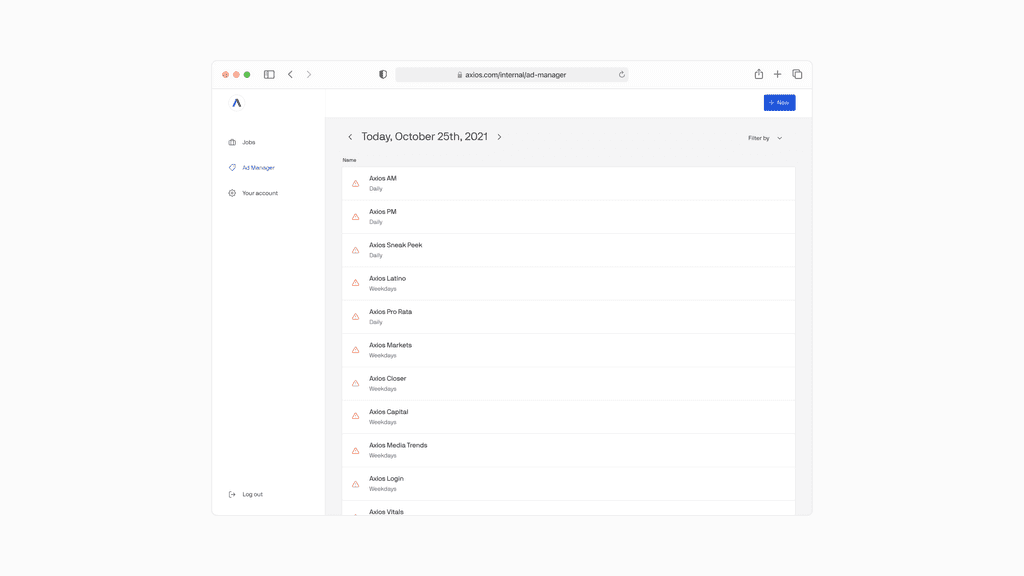Open the Axios Media Trends row
Viewport: 1024px width, 576px height.
568,450
